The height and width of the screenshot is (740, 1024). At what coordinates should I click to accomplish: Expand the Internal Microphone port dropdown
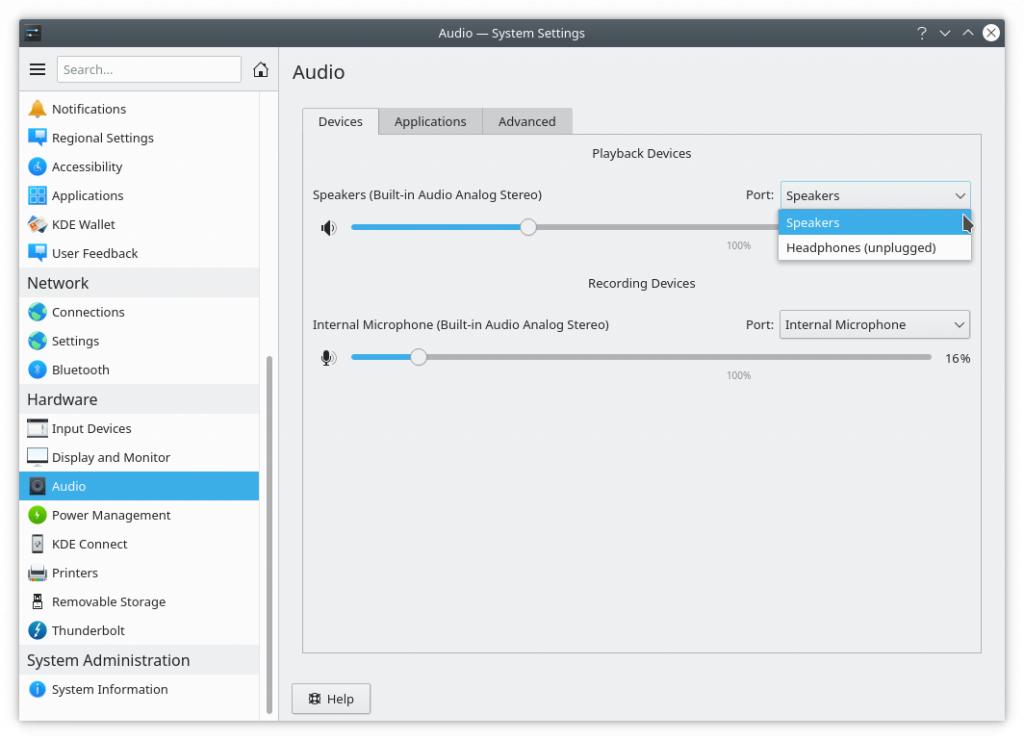[x=873, y=325]
